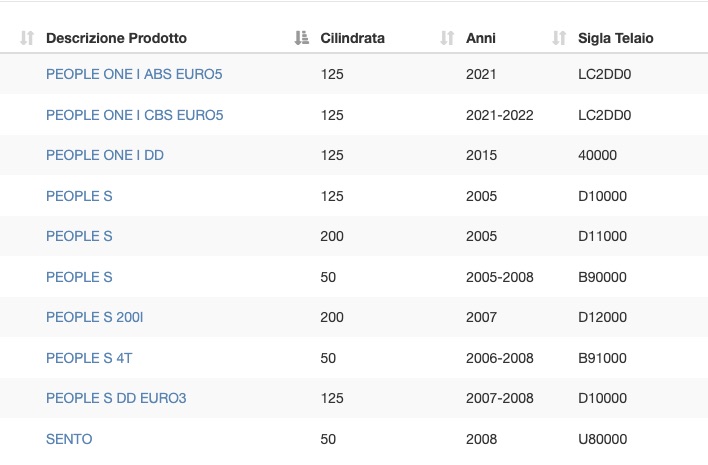Open PEOPLE S 200I product link
The height and width of the screenshot is (465, 708).
[94, 317]
